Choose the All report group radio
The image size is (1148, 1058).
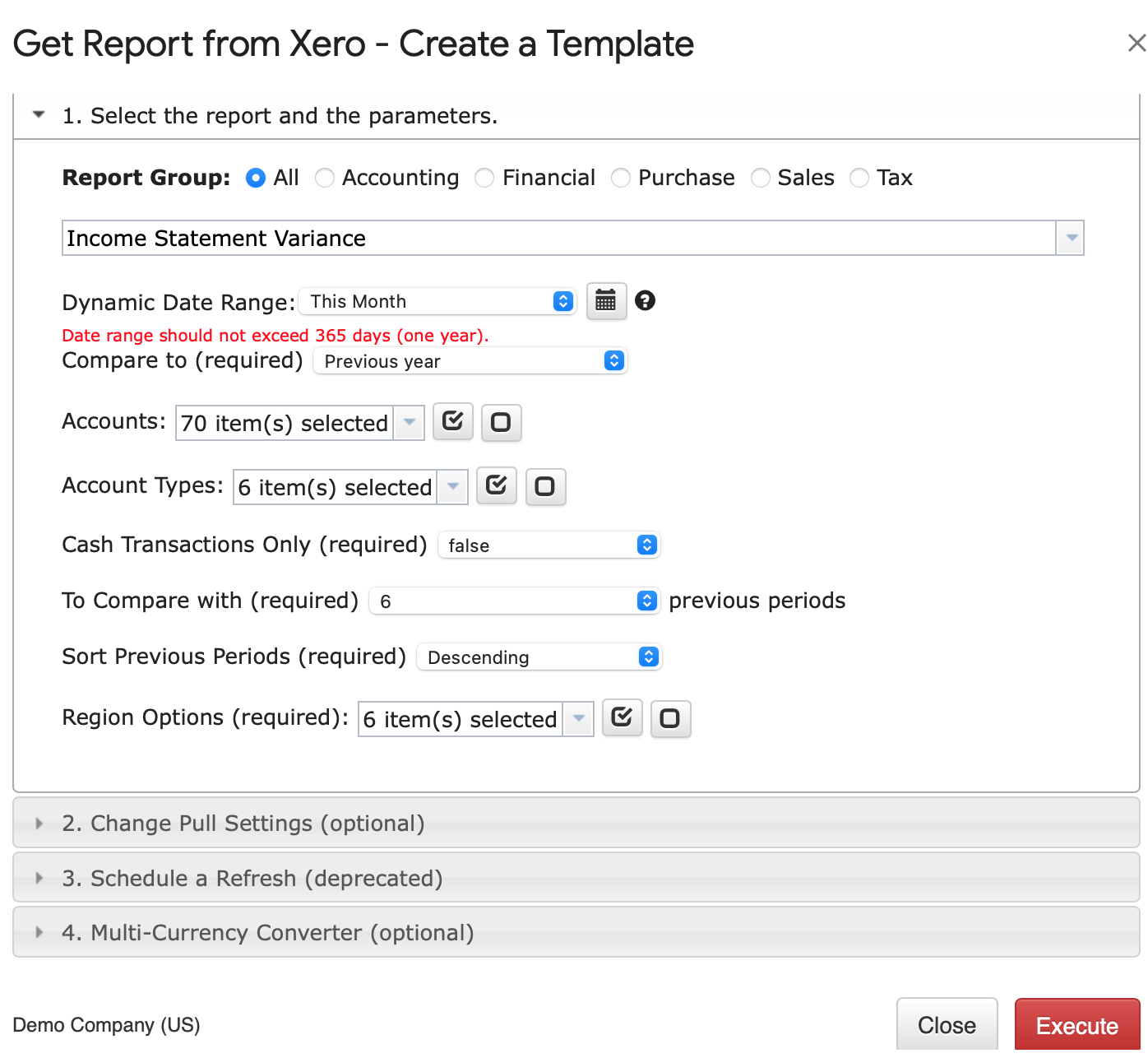coord(256,178)
